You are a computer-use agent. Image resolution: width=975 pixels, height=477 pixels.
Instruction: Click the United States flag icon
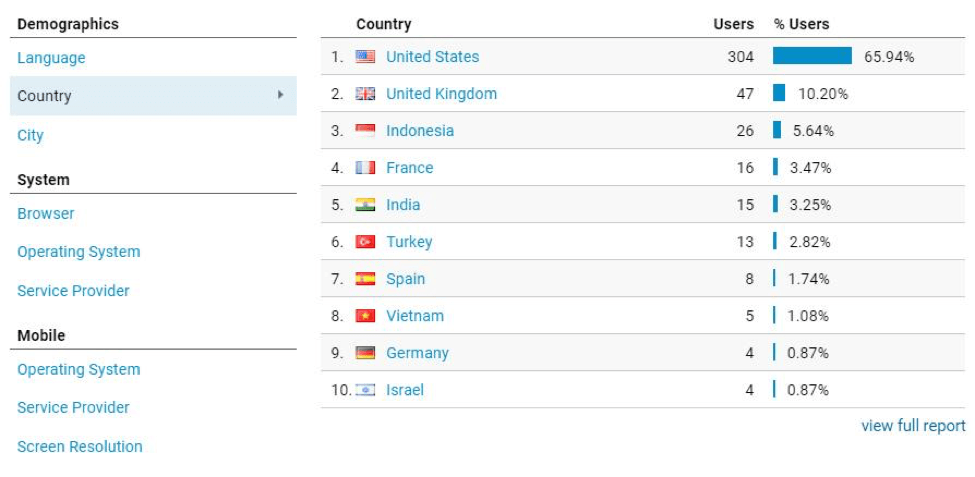point(365,57)
